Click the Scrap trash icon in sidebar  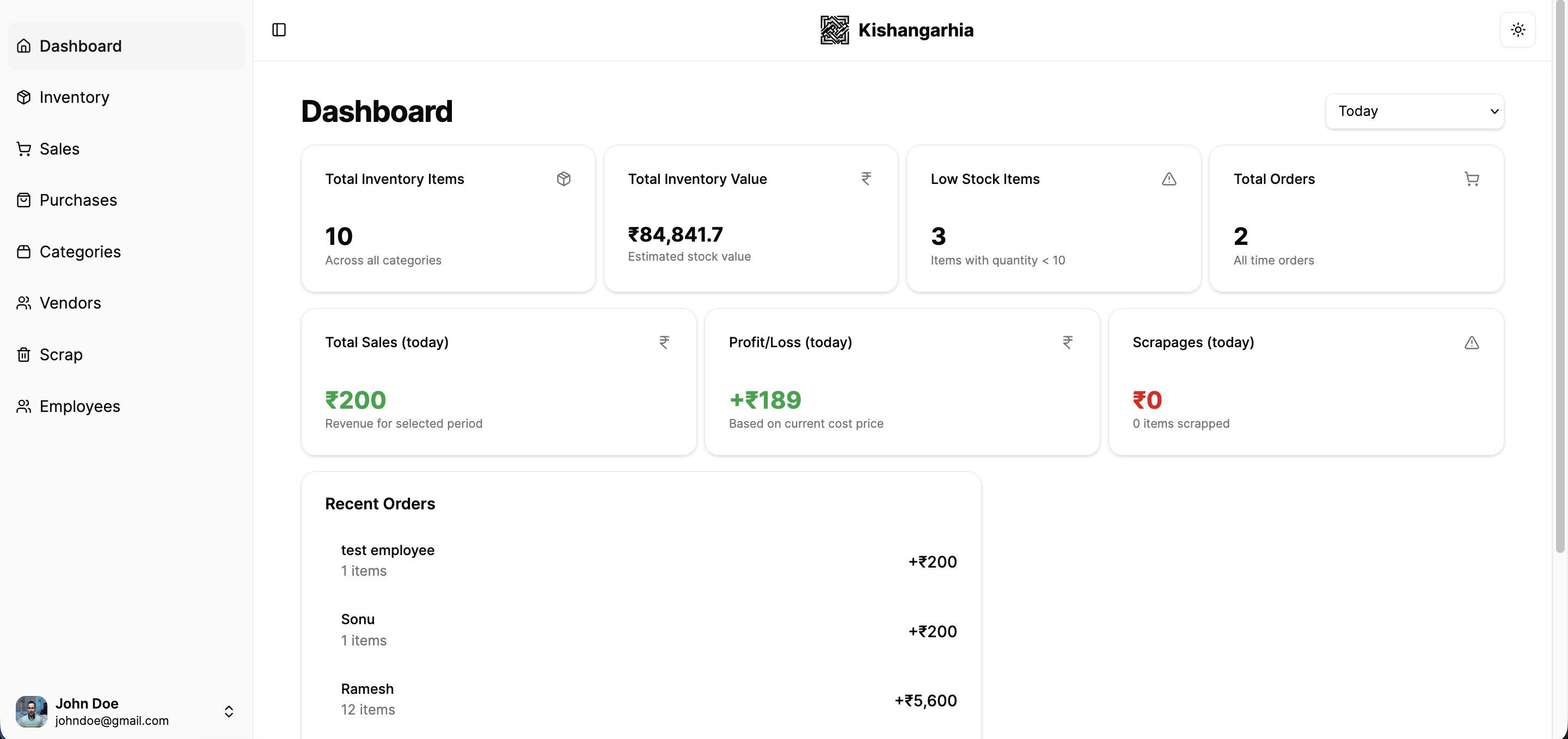tap(24, 355)
